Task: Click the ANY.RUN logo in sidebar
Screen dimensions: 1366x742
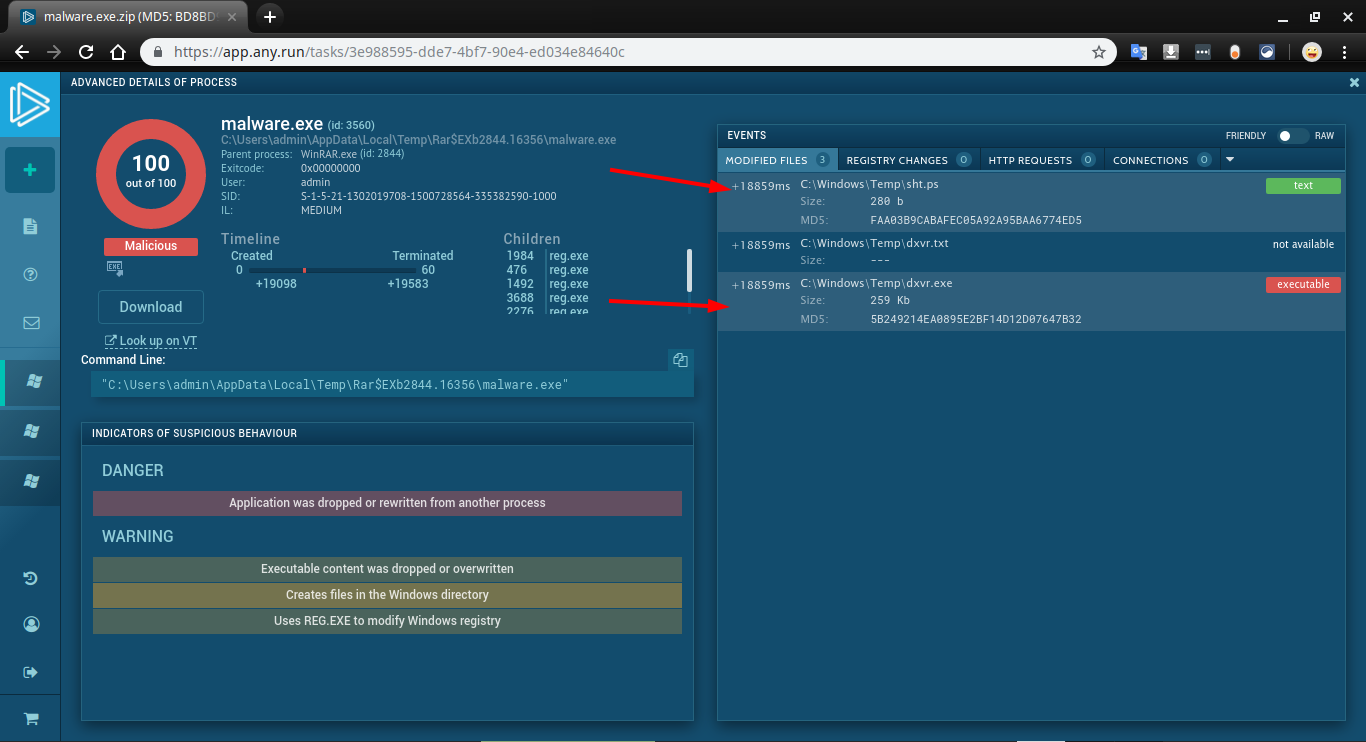Action: tap(29, 105)
